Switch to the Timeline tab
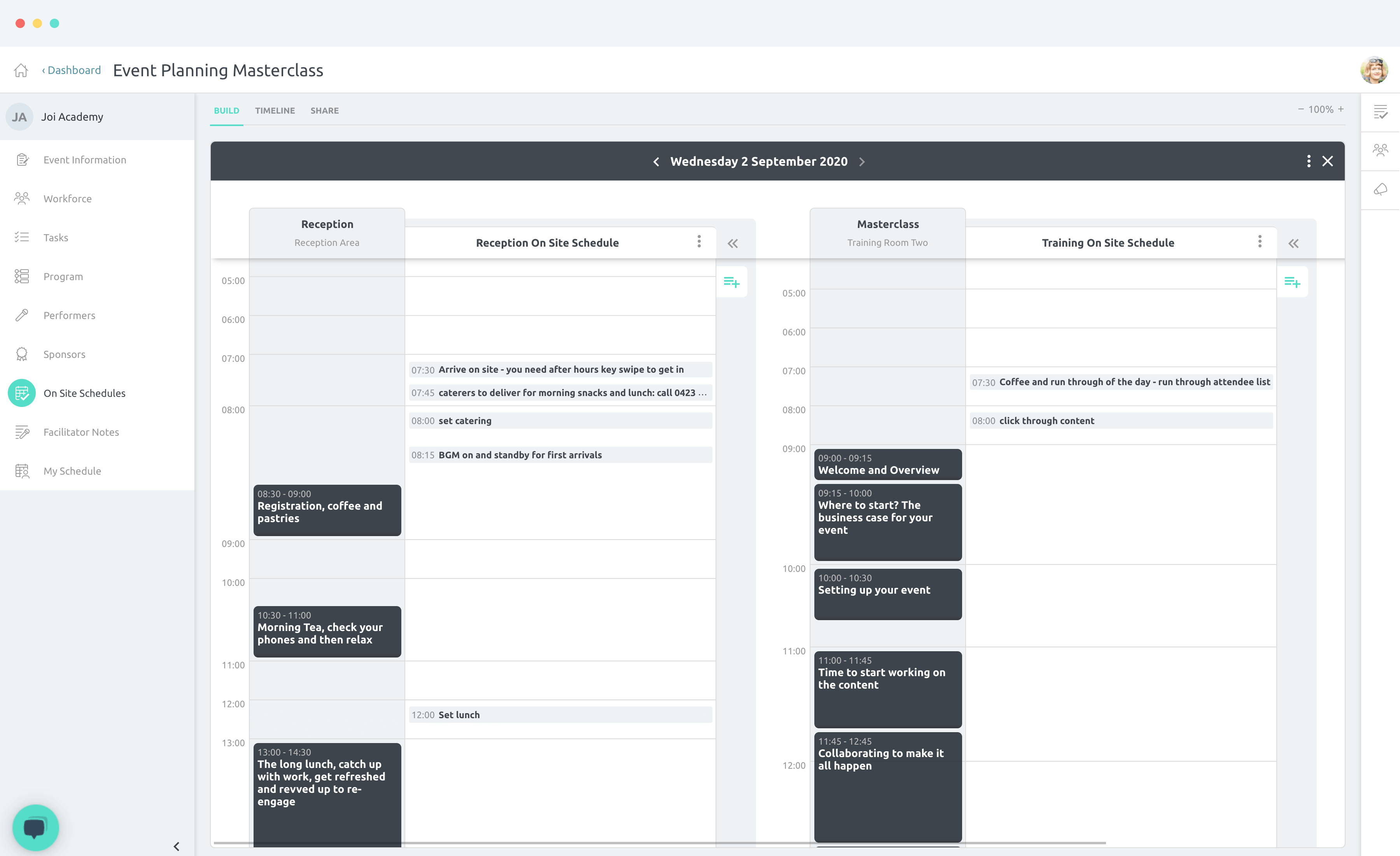This screenshot has width=1400, height=856. pos(274,110)
